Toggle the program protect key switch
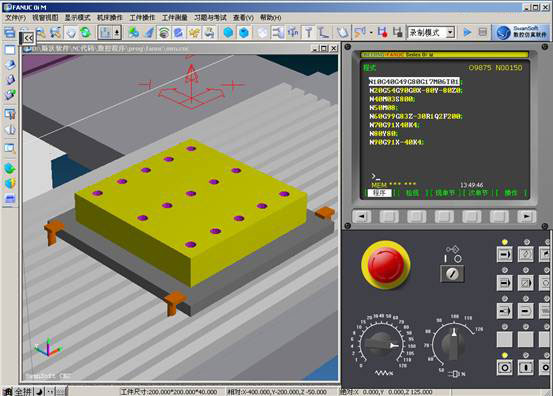 (x=452, y=273)
